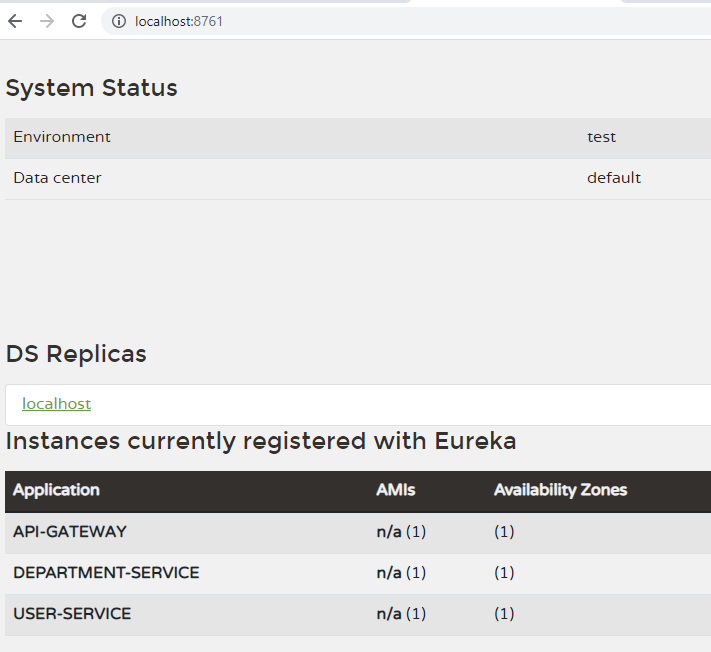711x652 pixels.
Task: Click the 'default' data center value
Action: [x=614, y=178]
